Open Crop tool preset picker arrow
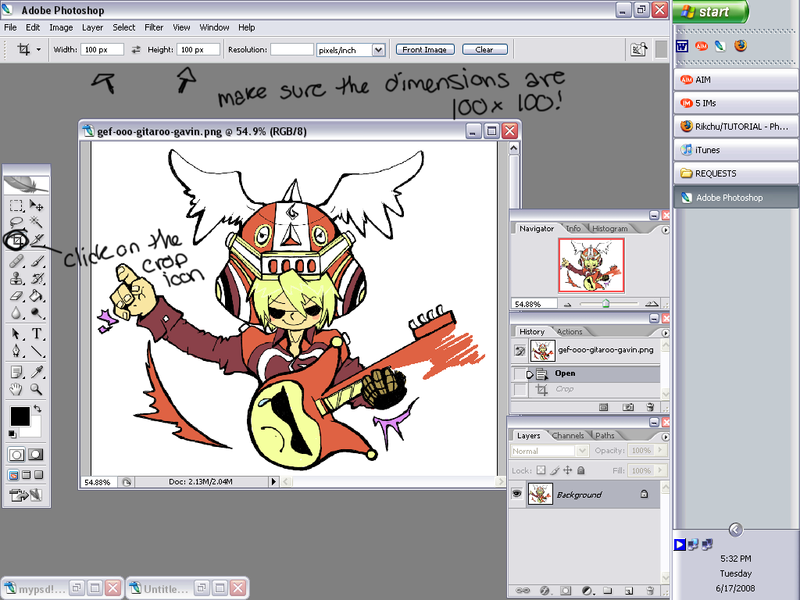 39,49
